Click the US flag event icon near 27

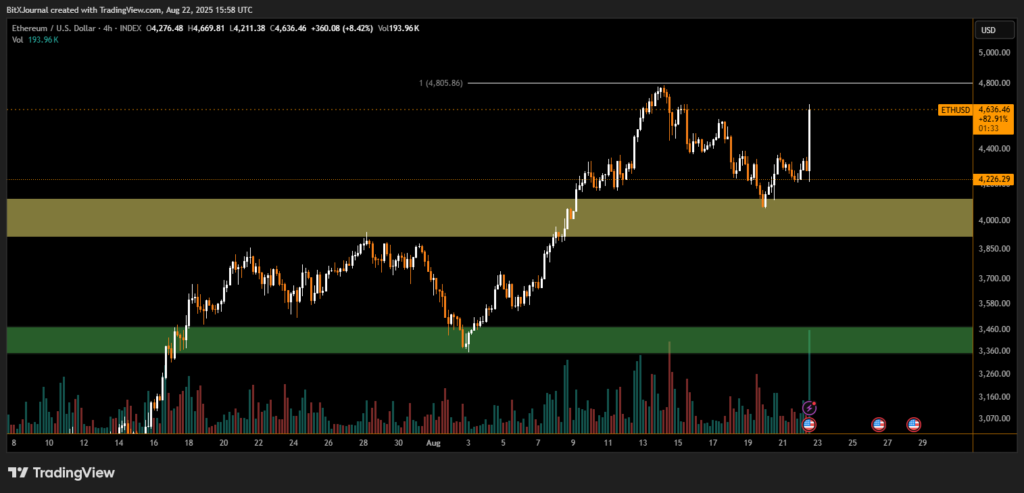(878, 425)
